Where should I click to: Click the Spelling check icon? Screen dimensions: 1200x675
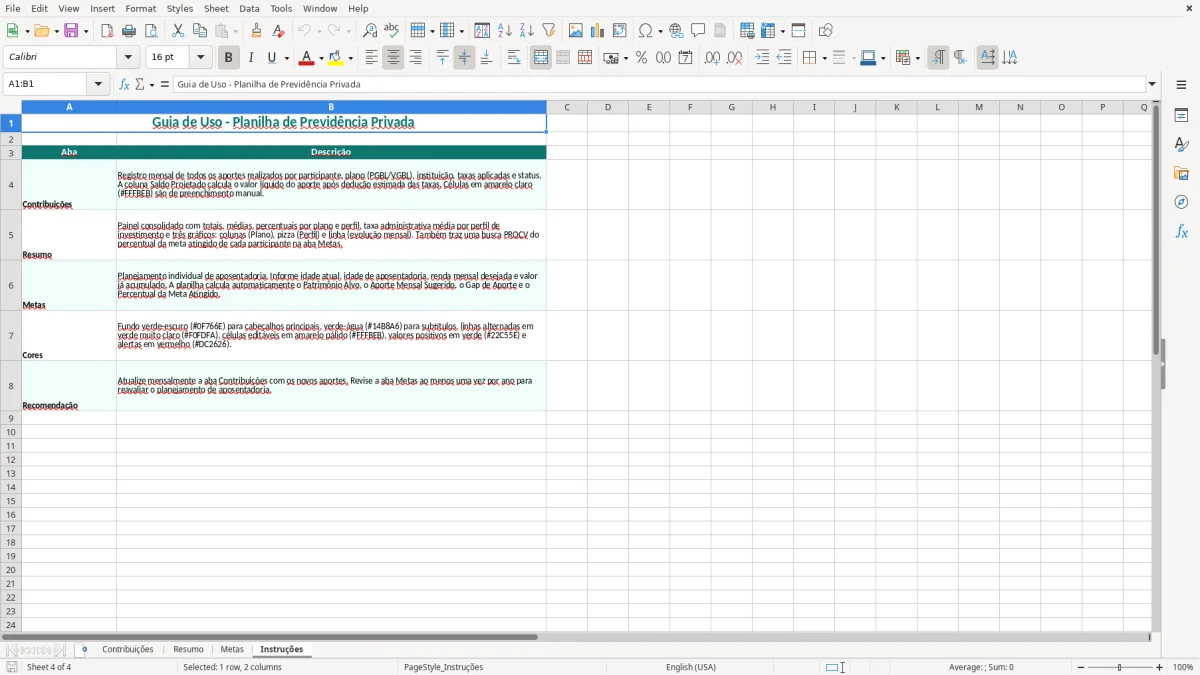pyautogui.click(x=392, y=31)
